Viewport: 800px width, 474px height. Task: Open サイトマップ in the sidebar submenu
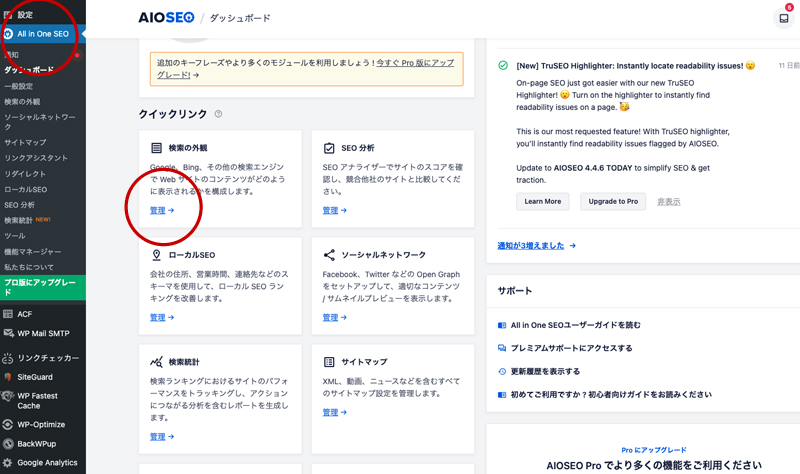point(25,142)
